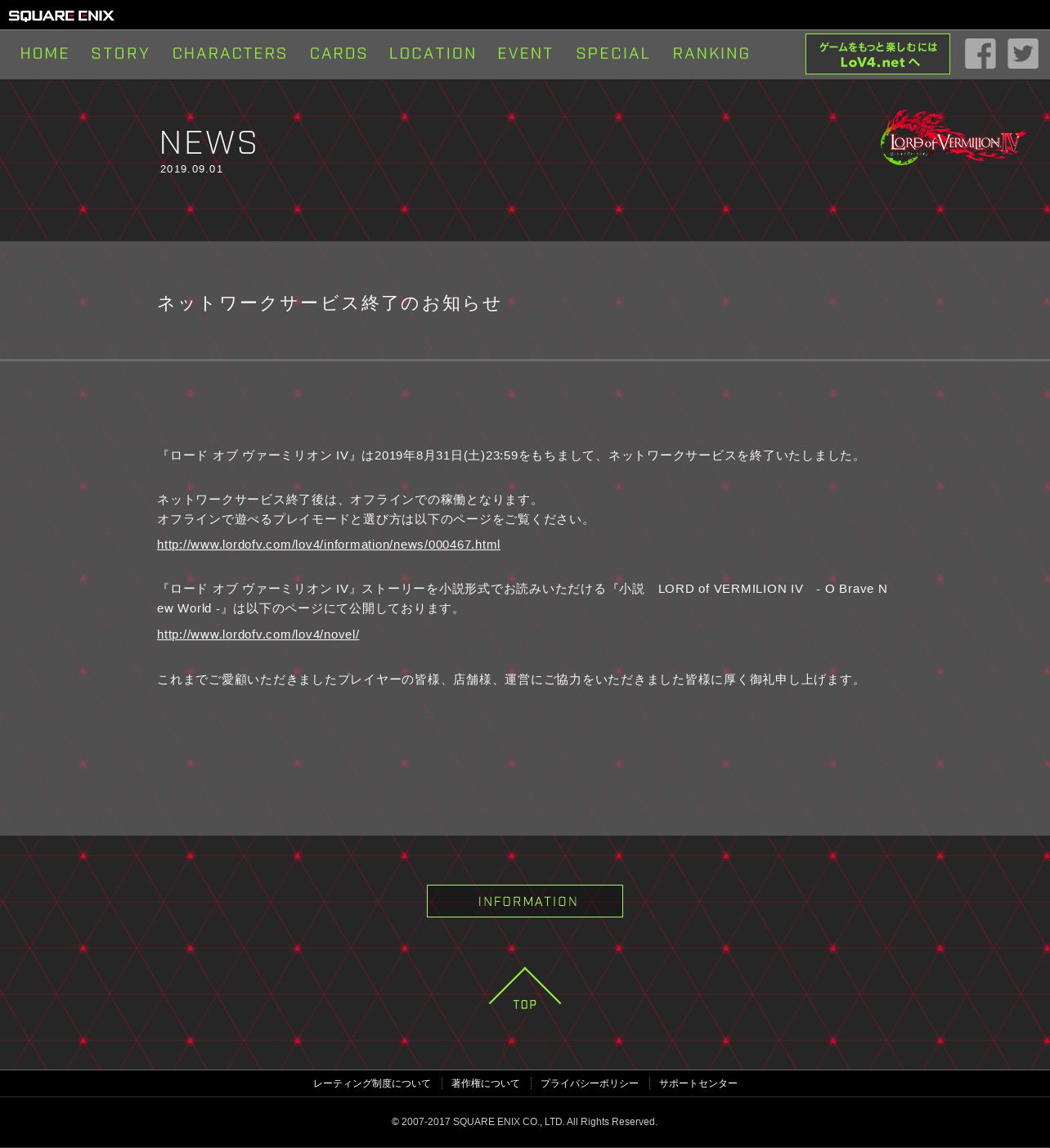Click the INFORMATION button
1050x1148 pixels.
click(525, 901)
